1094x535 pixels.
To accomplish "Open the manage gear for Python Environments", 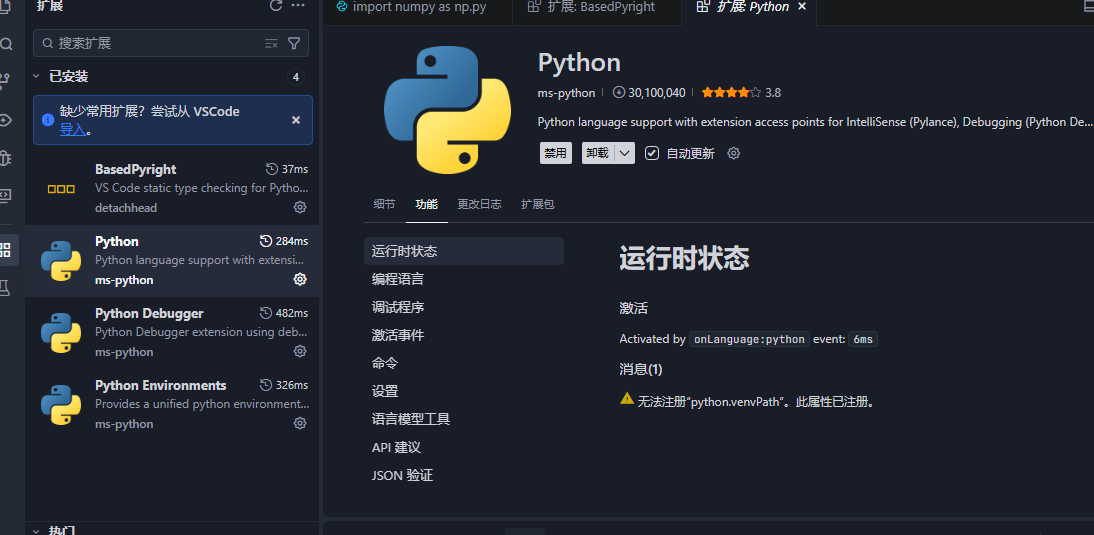I will tap(300, 423).
